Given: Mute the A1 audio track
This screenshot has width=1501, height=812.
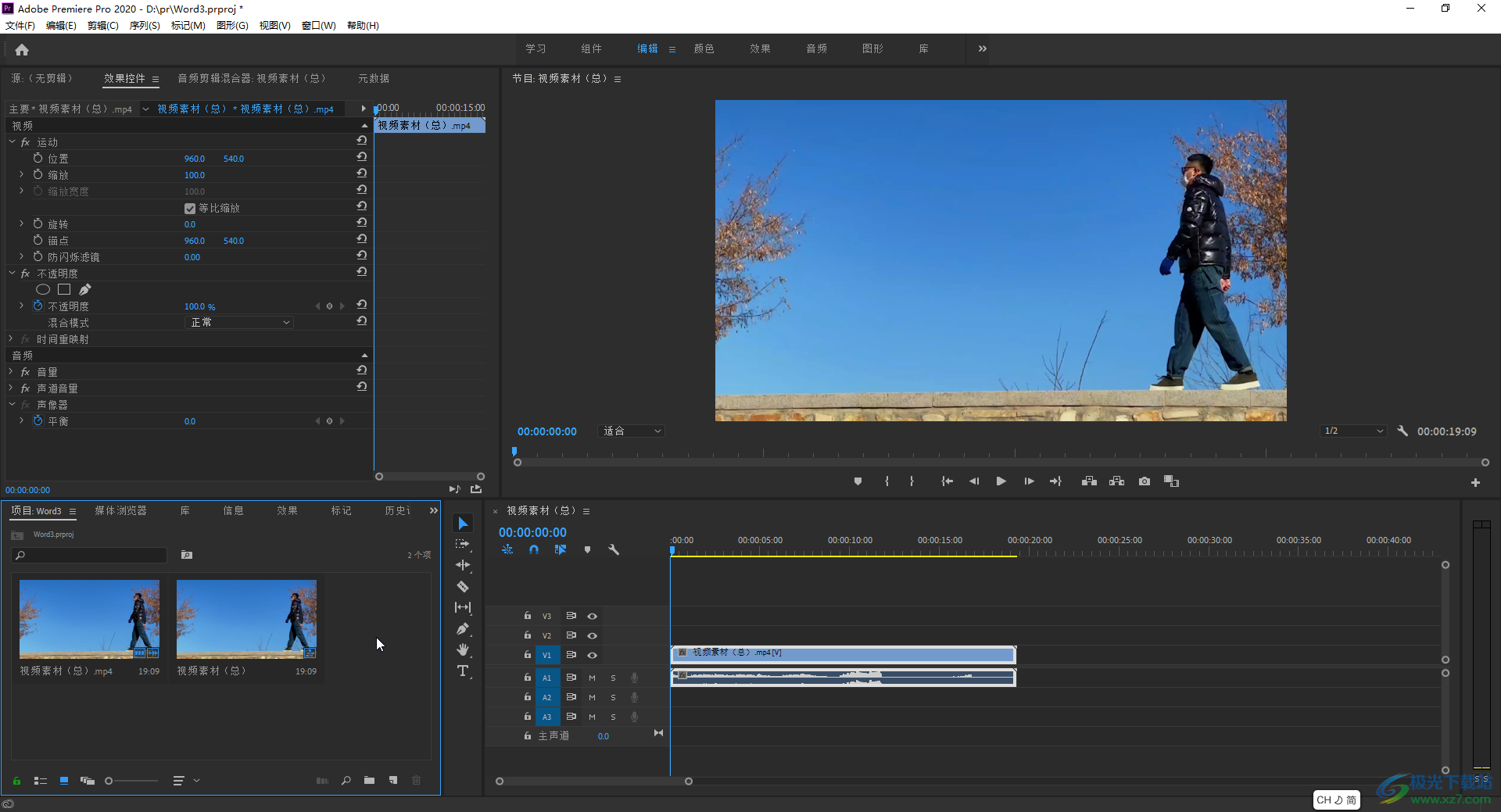Looking at the screenshot, I should coord(592,678).
